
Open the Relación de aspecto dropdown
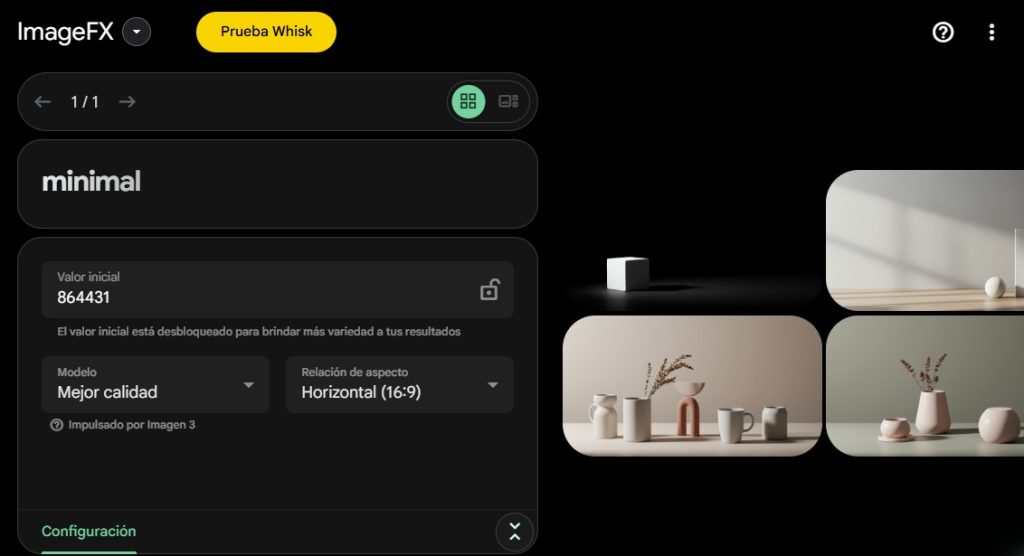[400, 384]
